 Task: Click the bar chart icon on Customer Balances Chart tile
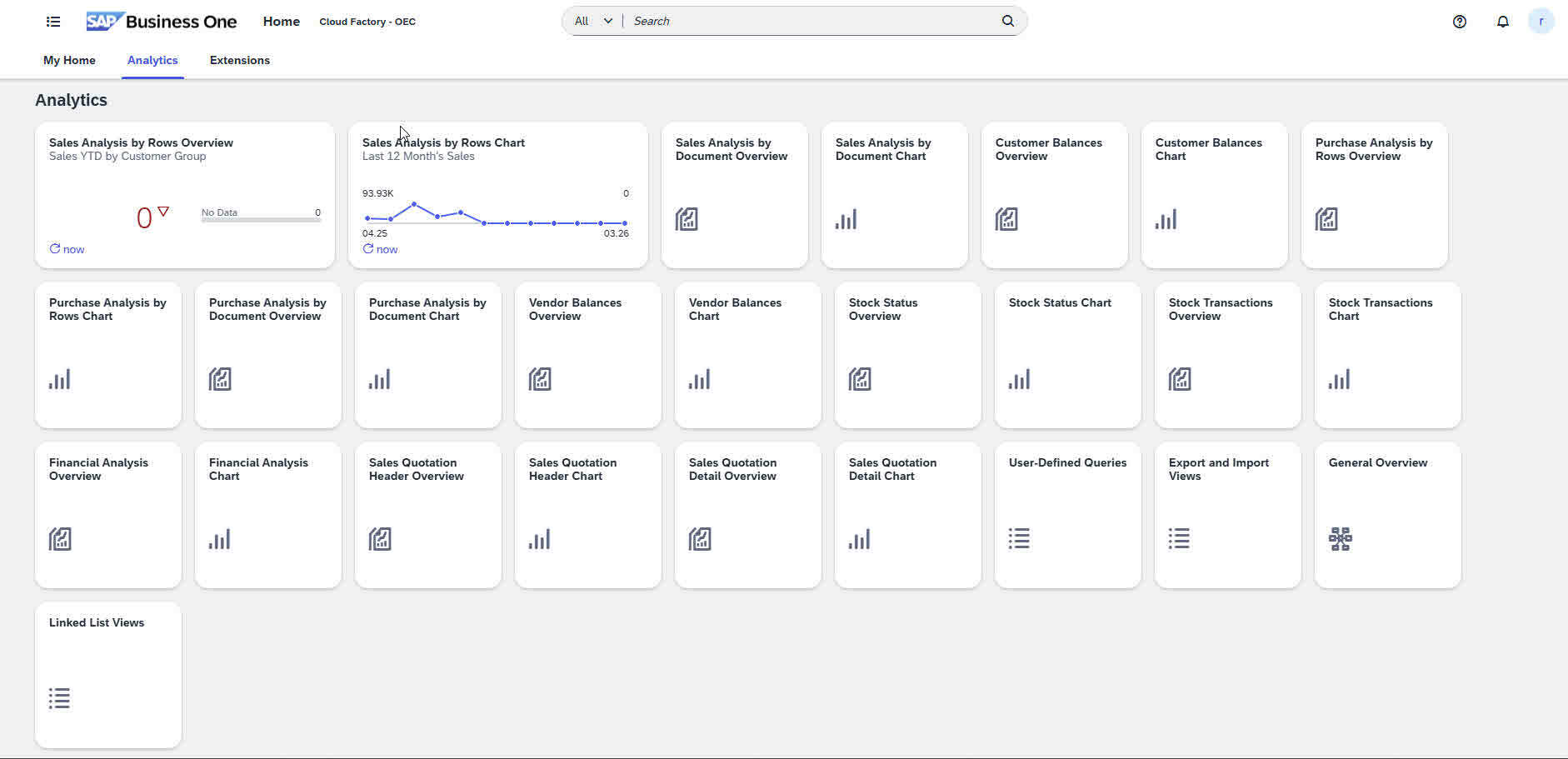[x=1166, y=219]
